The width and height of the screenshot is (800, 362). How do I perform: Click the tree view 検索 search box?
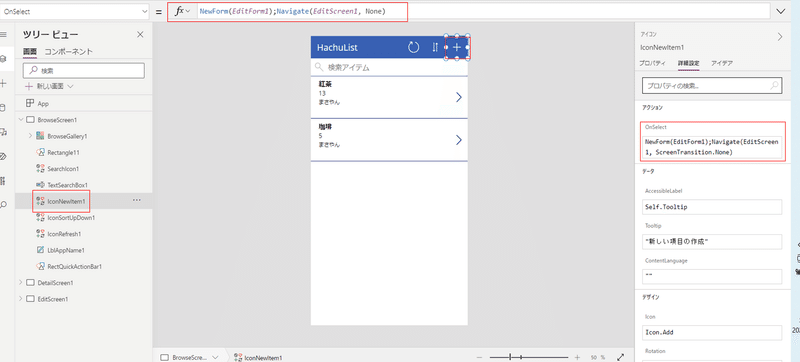[x=84, y=71]
